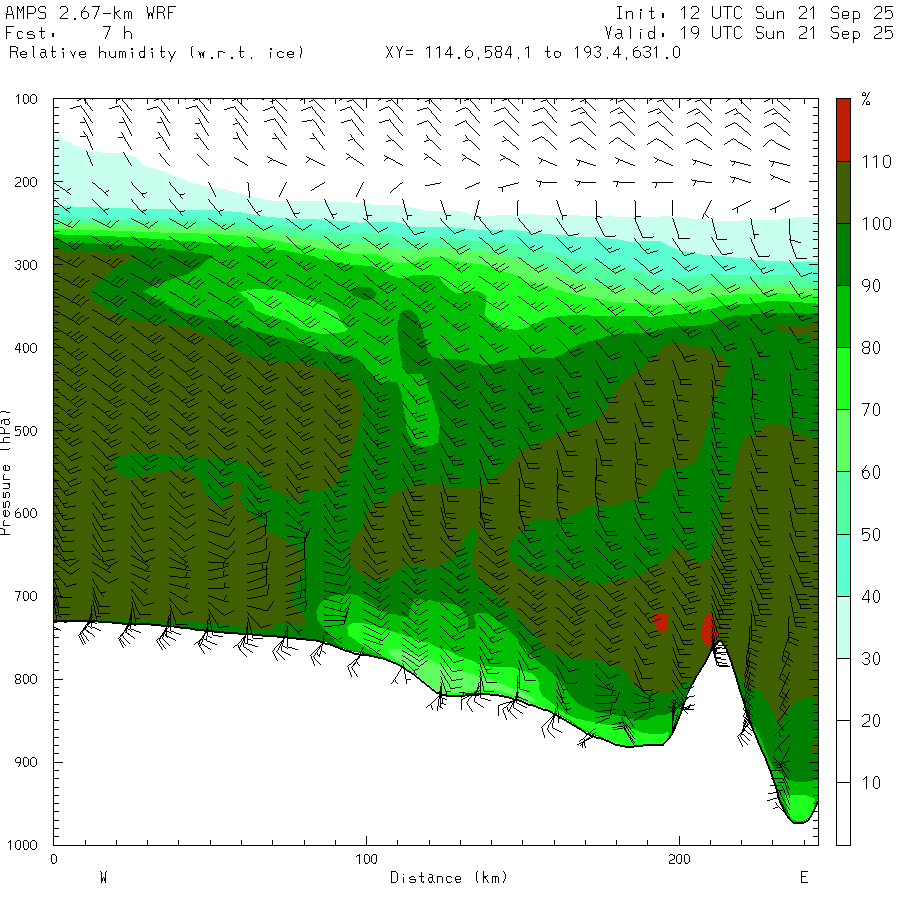The image size is (900, 900).
Task: Click the 100 hPa pressure tick label
Action: (26, 99)
